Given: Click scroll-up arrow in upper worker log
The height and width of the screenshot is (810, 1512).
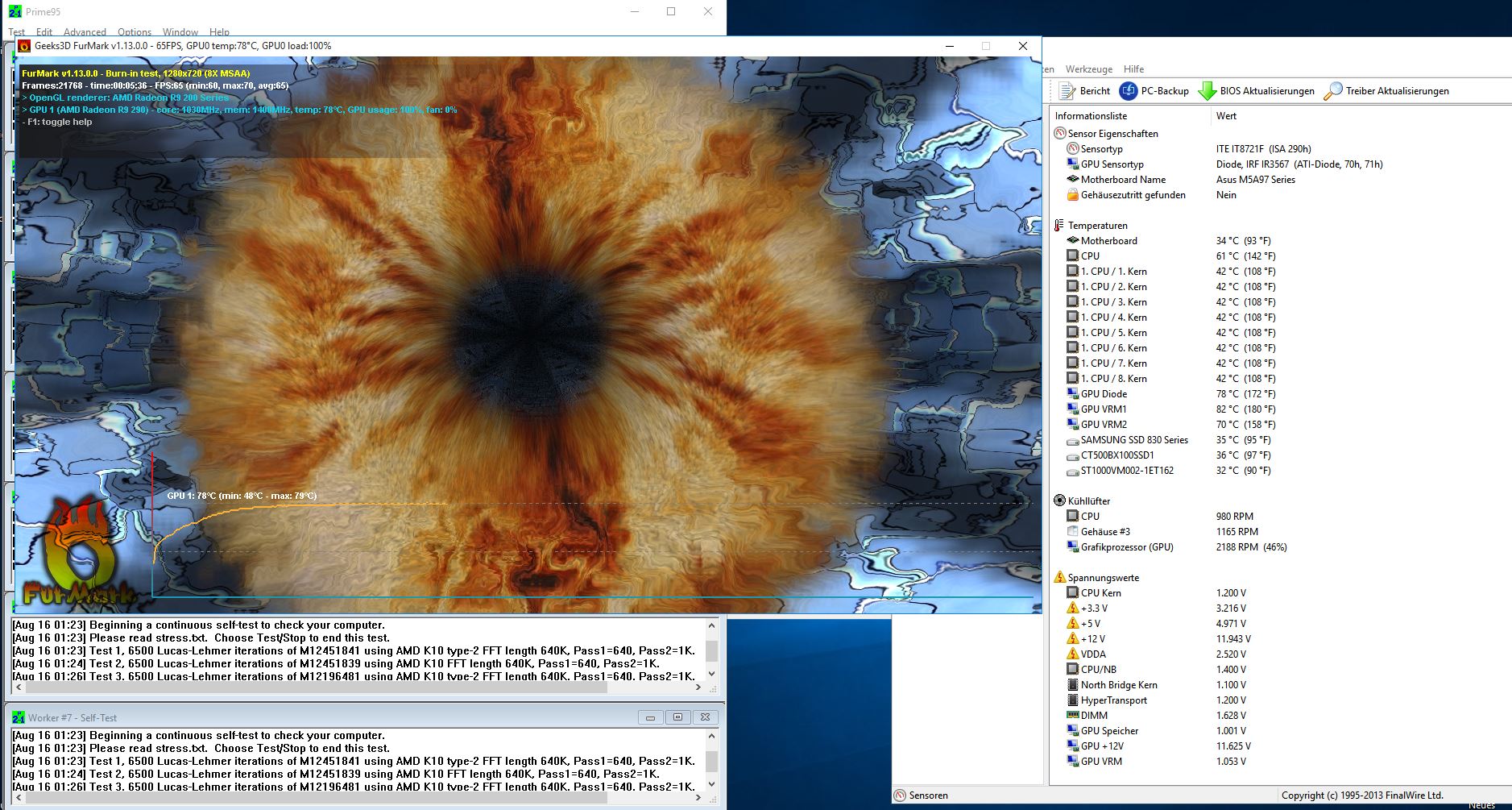Looking at the screenshot, I should 711,625.
